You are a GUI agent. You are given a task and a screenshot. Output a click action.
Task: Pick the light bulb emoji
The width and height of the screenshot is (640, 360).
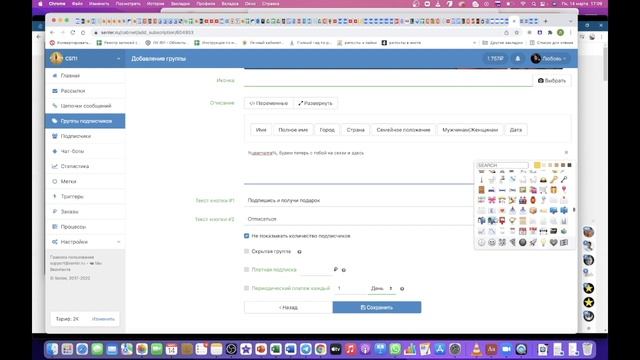[x=543, y=242]
